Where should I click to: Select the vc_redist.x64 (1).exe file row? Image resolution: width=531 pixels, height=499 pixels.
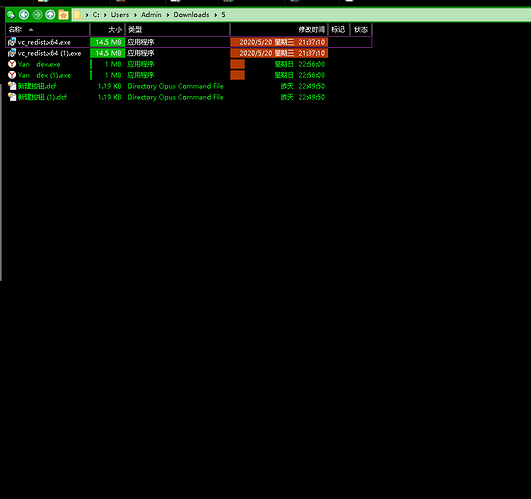pyautogui.click(x=189, y=53)
